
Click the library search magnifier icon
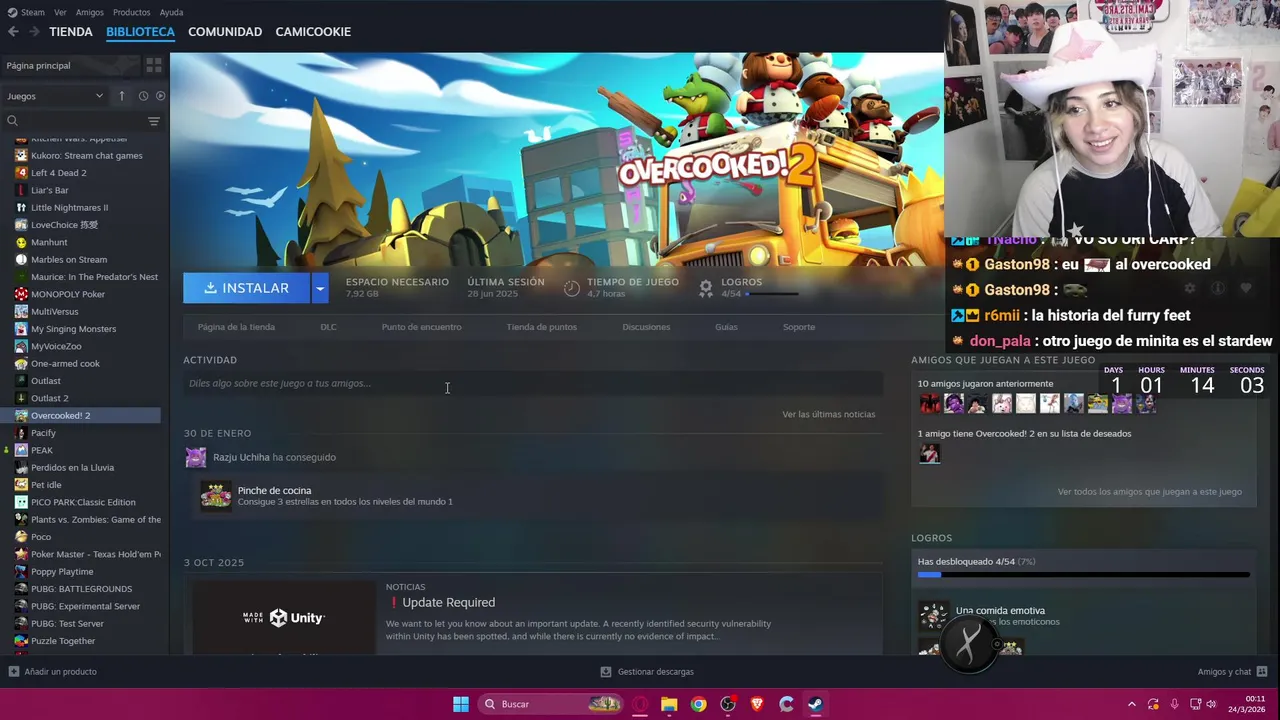(13, 121)
